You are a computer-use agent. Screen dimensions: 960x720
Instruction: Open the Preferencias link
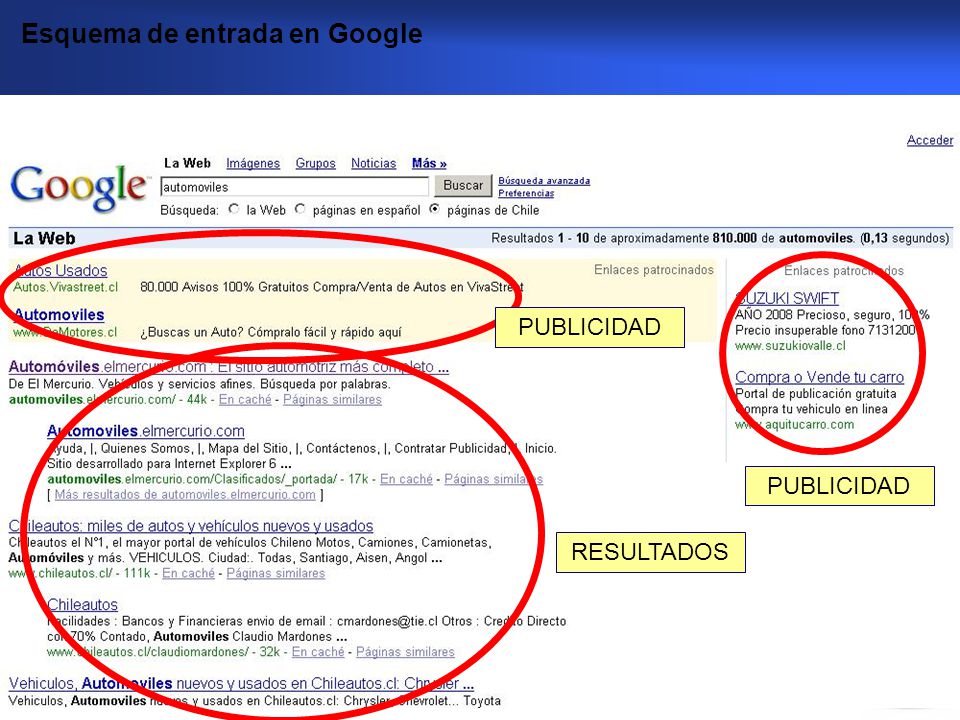coord(526,193)
